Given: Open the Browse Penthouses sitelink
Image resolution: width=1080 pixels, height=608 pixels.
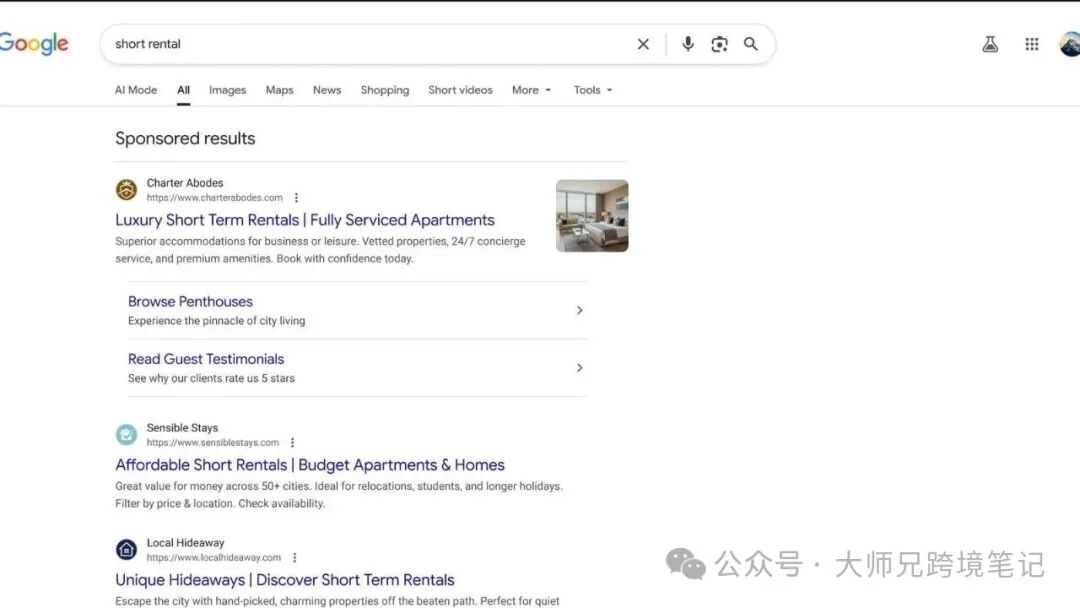Looking at the screenshot, I should coord(190,302).
